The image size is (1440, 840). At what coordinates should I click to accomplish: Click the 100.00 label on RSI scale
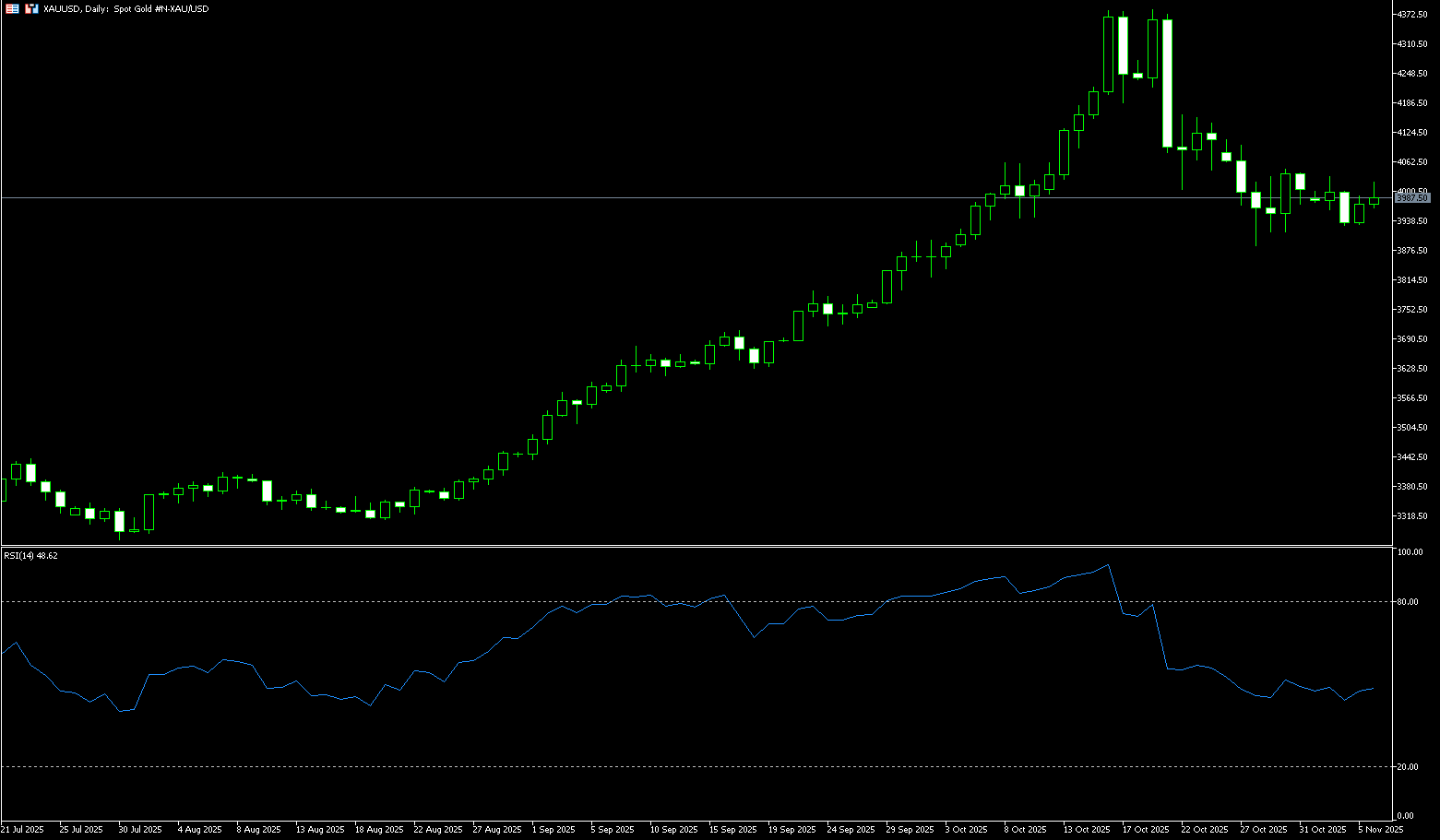point(1410,552)
